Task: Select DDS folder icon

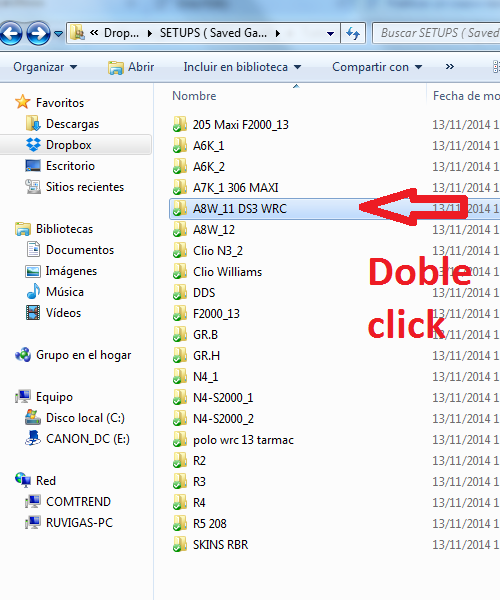Action: point(179,293)
